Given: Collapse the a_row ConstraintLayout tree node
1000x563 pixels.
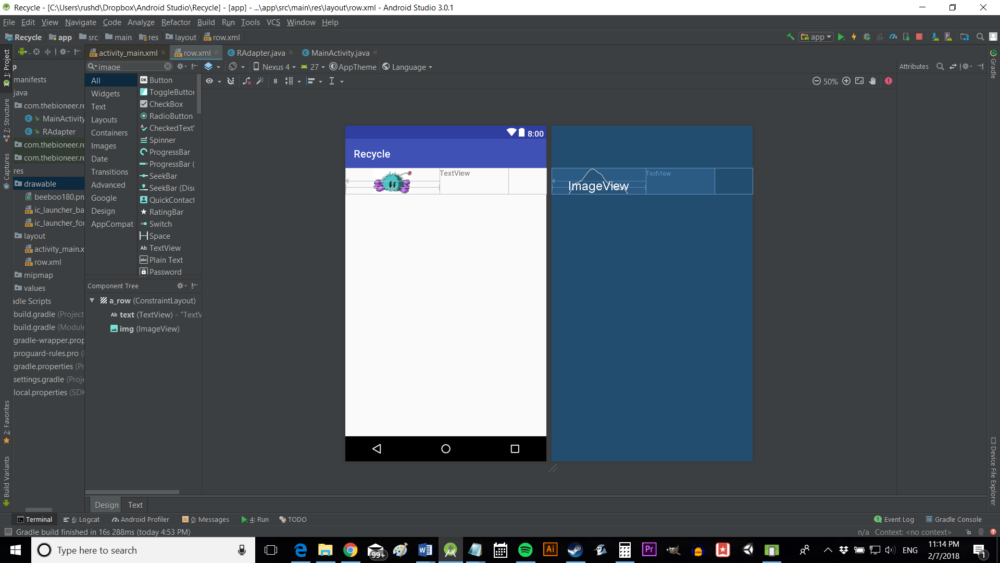Looking at the screenshot, I should tap(92, 300).
